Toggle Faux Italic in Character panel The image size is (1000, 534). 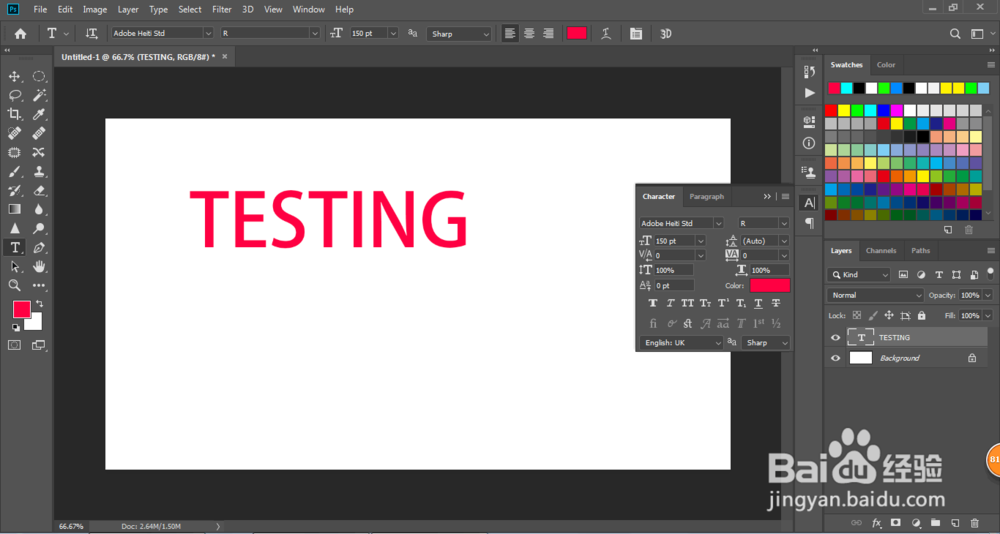point(670,304)
